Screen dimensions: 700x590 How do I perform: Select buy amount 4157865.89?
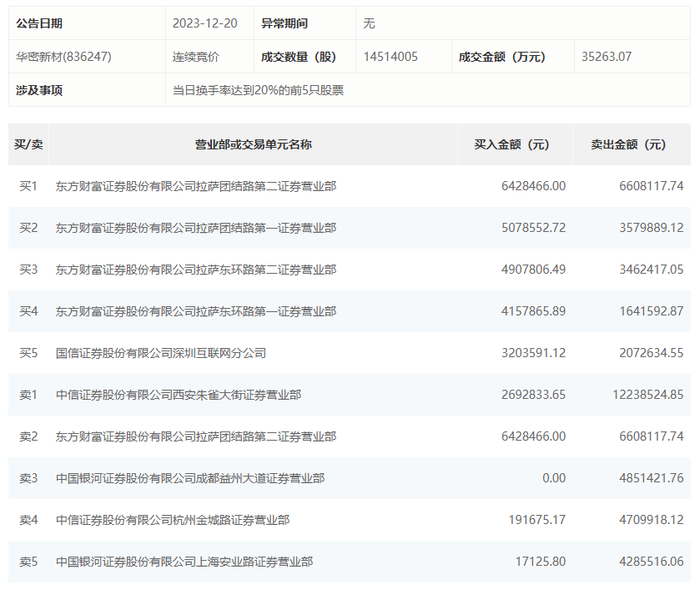(x=533, y=311)
